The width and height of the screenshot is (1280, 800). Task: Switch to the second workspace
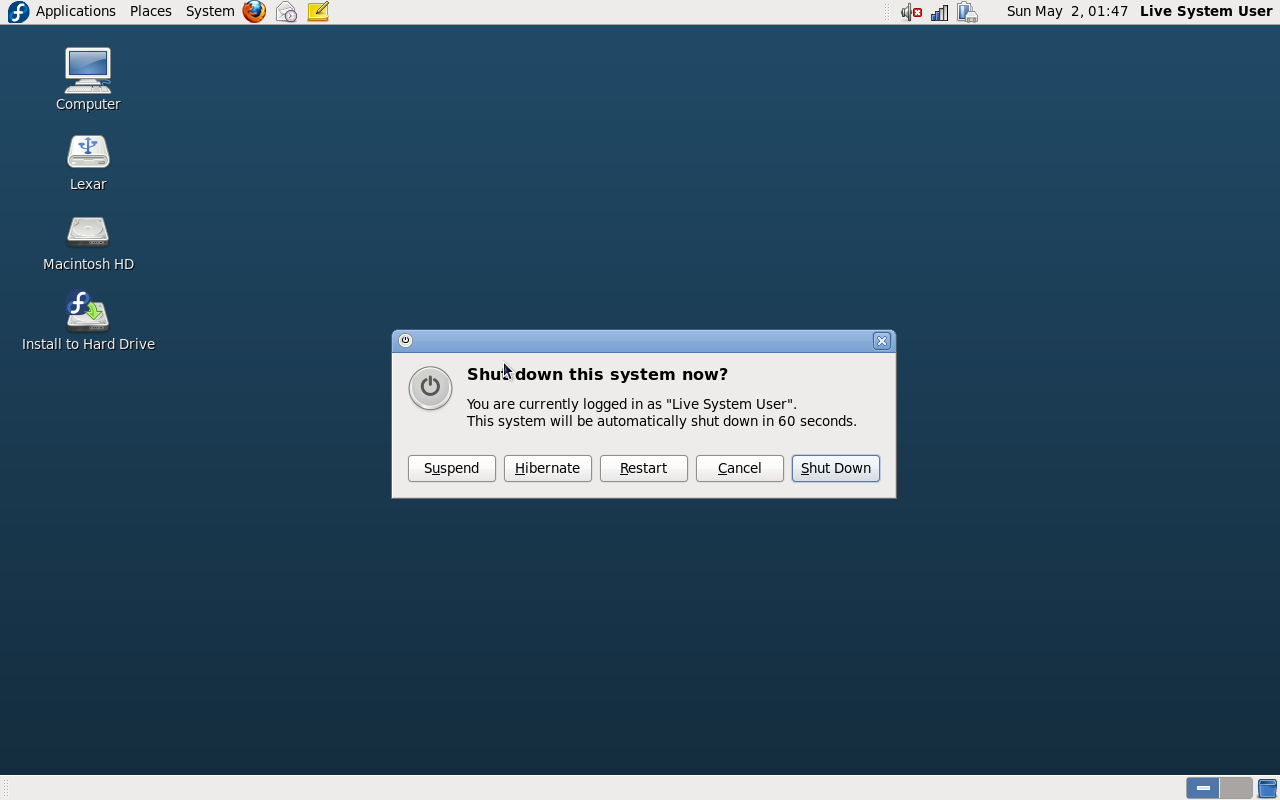point(1236,788)
